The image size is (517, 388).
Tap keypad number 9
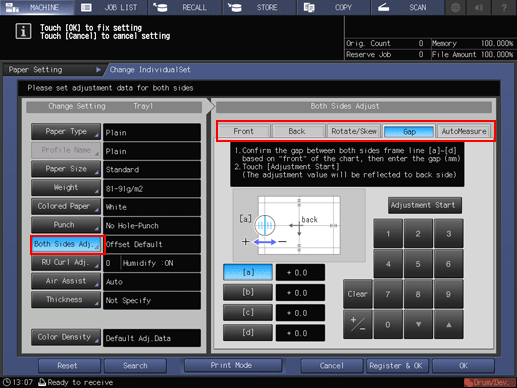(449, 294)
